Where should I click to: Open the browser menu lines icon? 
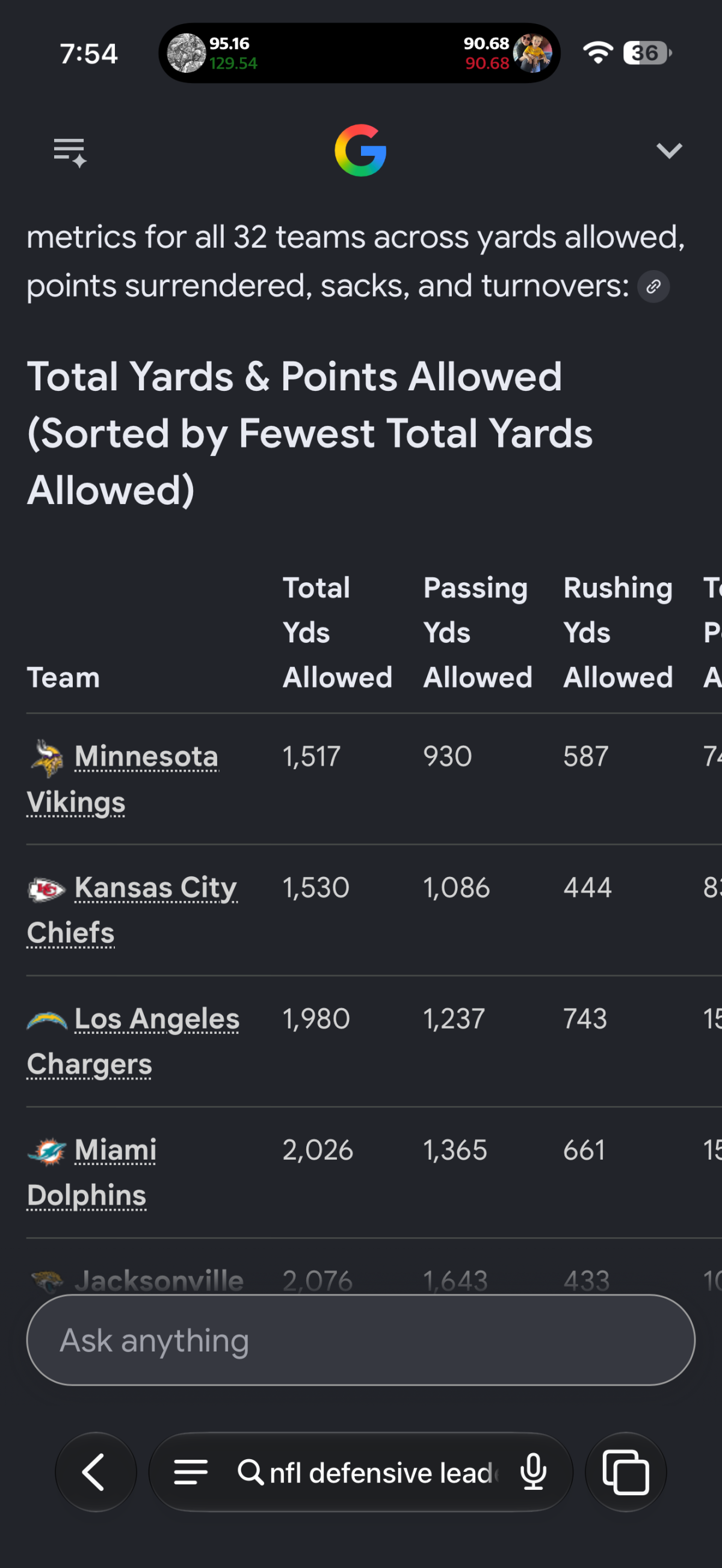(x=191, y=1472)
